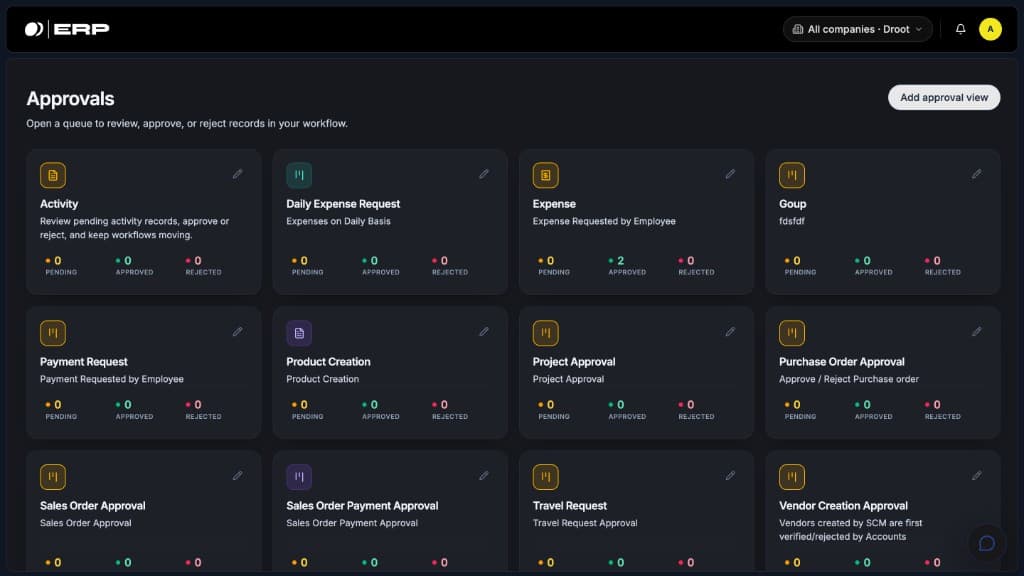Click the Travel Request card icon
The image size is (1024, 576).
click(545, 477)
